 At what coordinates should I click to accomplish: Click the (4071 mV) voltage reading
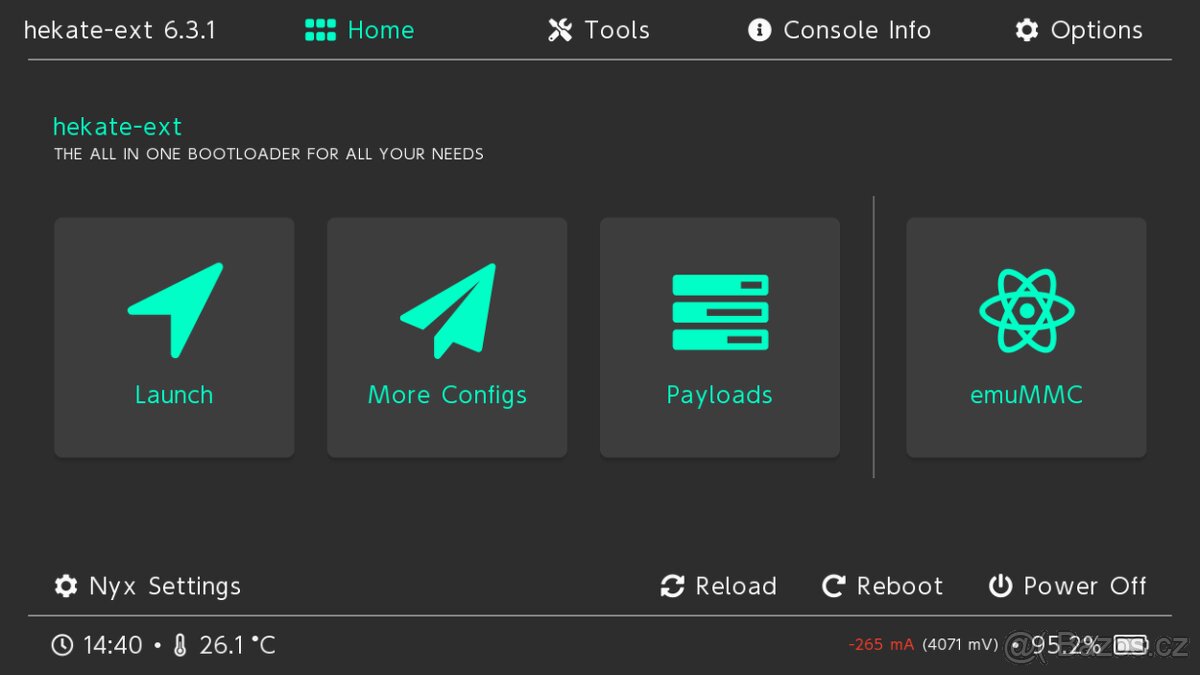pyautogui.click(x=960, y=645)
